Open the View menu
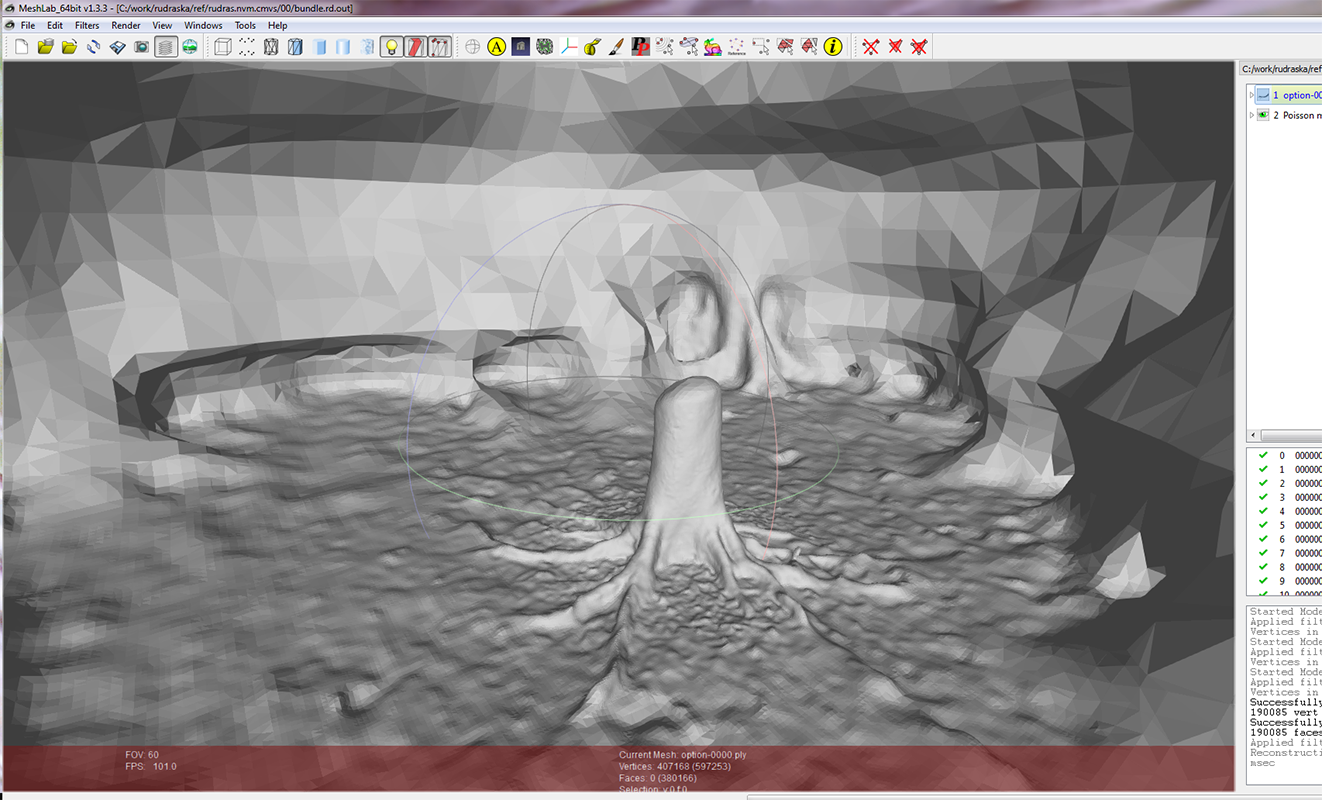This screenshot has width=1322, height=800. click(162, 25)
